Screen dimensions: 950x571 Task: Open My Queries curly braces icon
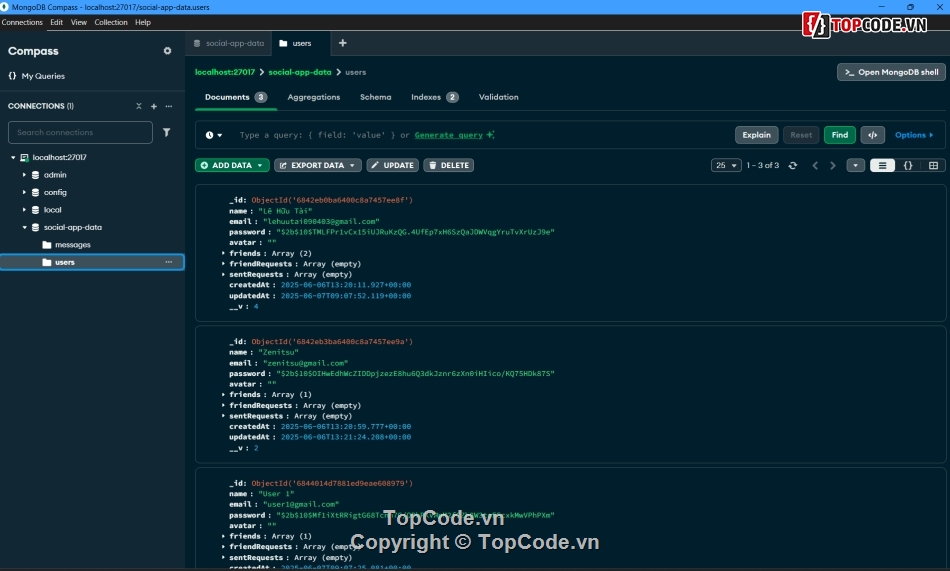[12, 76]
